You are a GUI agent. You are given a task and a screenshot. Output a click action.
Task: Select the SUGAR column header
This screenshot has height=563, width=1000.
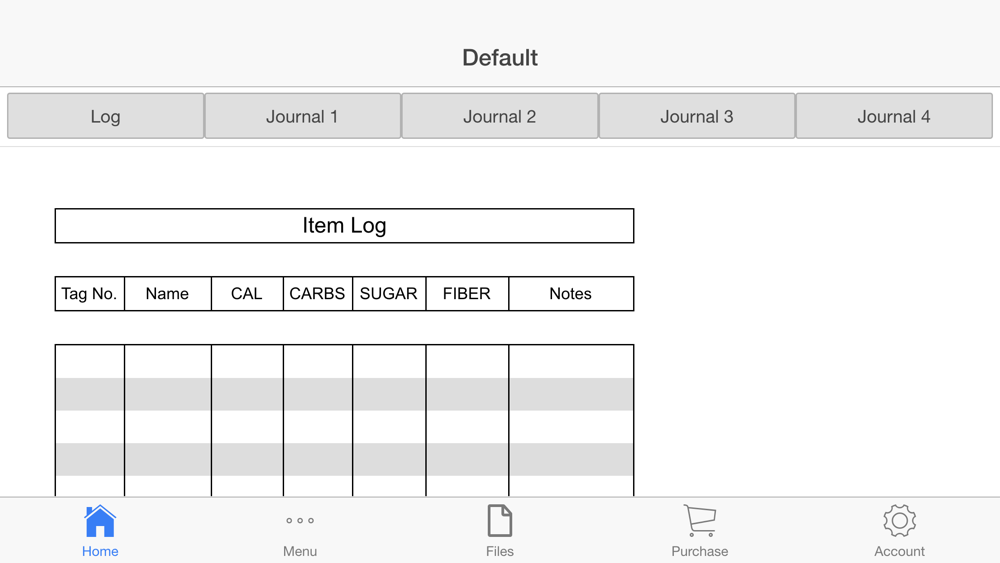click(389, 294)
